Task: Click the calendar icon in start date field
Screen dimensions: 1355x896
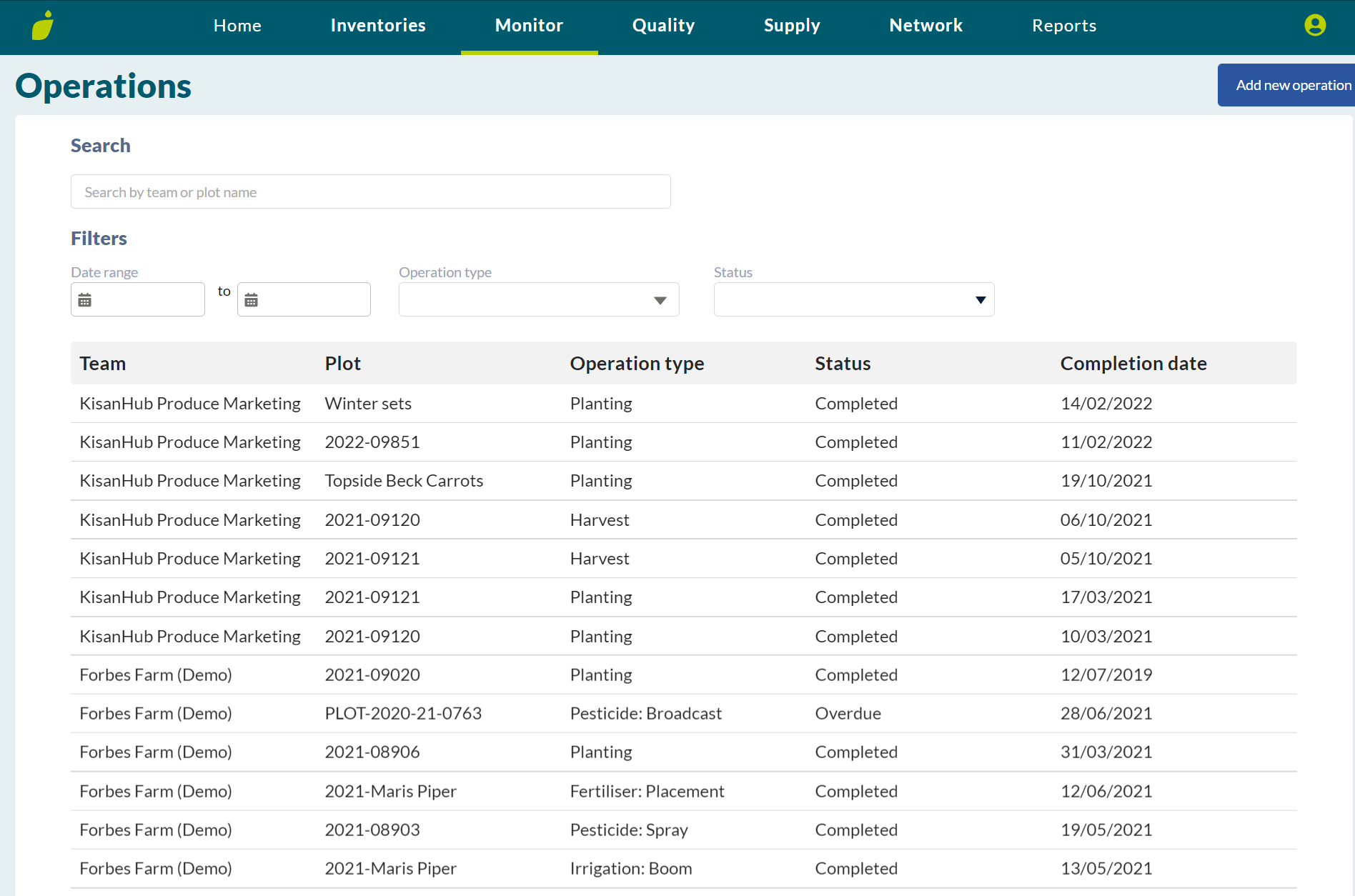Action: pyautogui.click(x=85, y=300)
